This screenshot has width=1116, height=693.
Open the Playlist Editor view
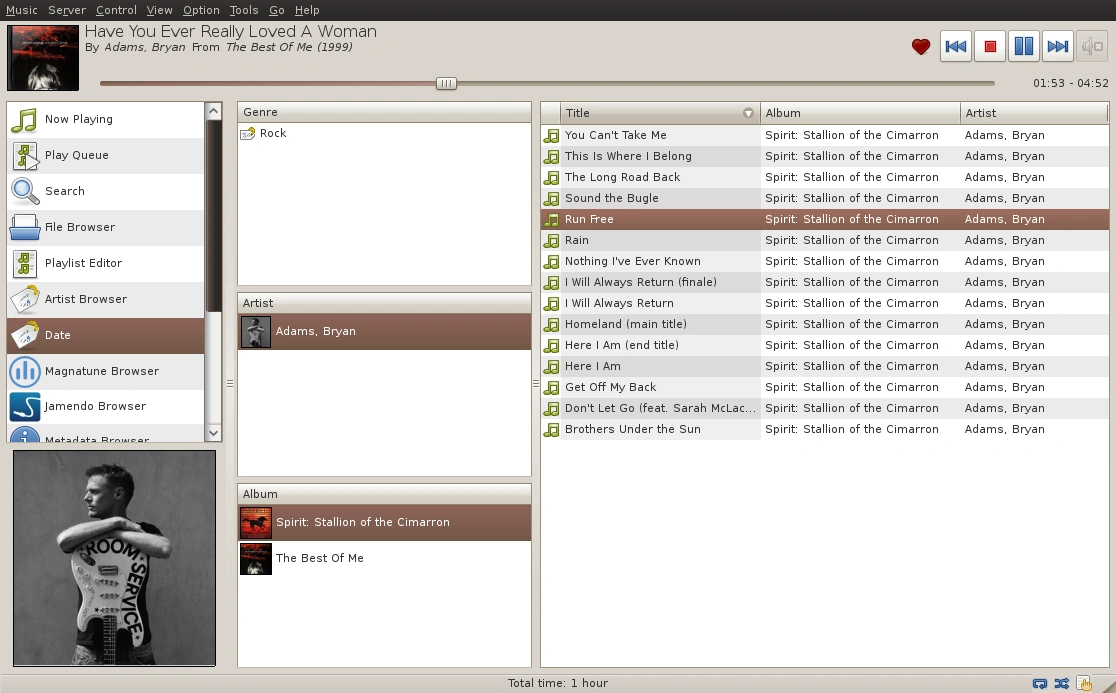(105, 263)
